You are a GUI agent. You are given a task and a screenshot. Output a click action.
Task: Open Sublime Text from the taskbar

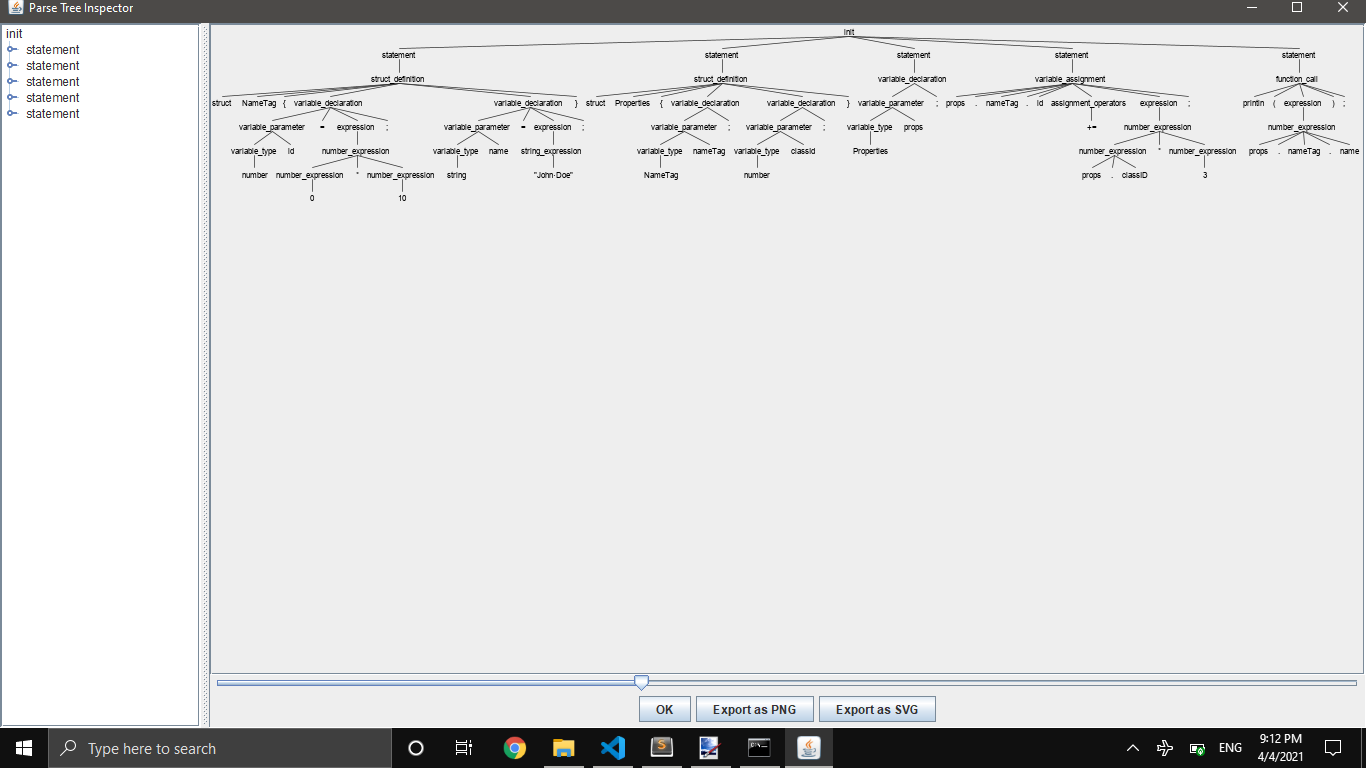(661, 748)
